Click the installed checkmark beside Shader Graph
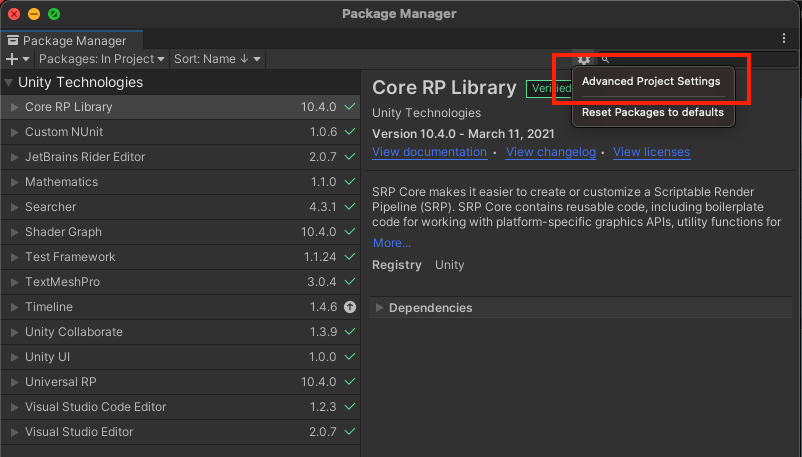 [350, 232]
